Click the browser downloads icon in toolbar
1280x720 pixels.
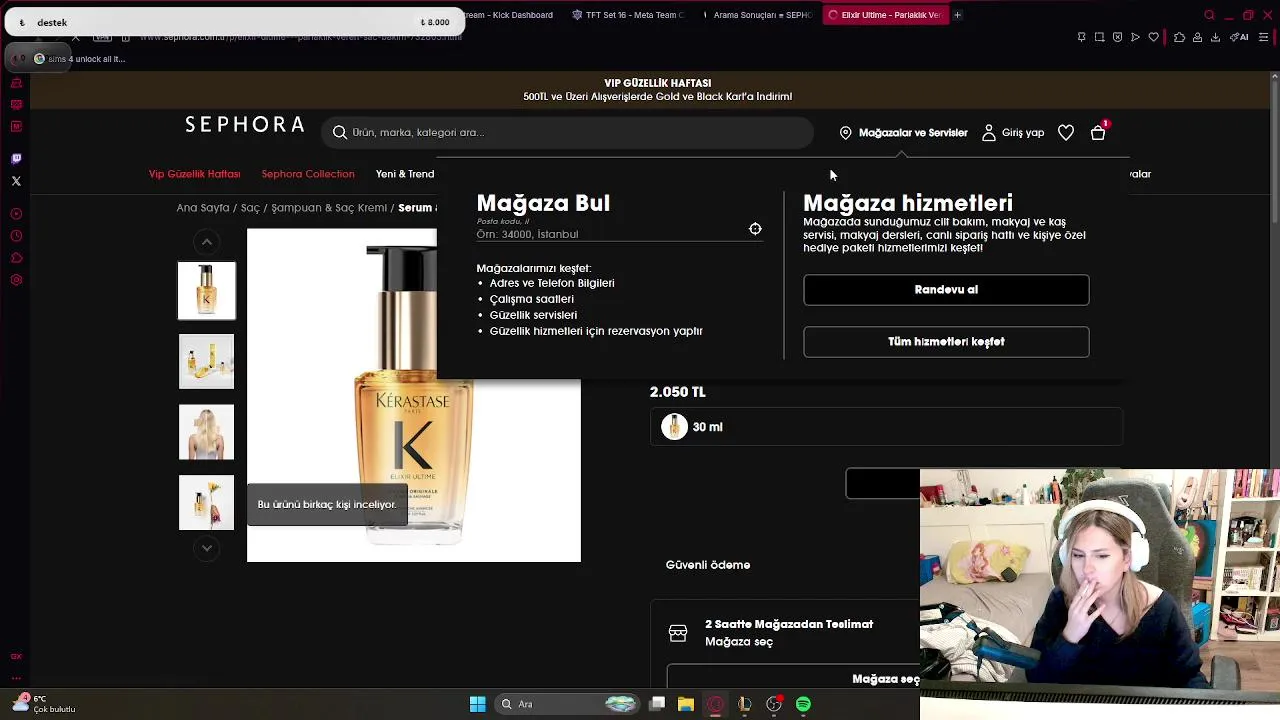pyautogui.click(x=1215, y=37)
